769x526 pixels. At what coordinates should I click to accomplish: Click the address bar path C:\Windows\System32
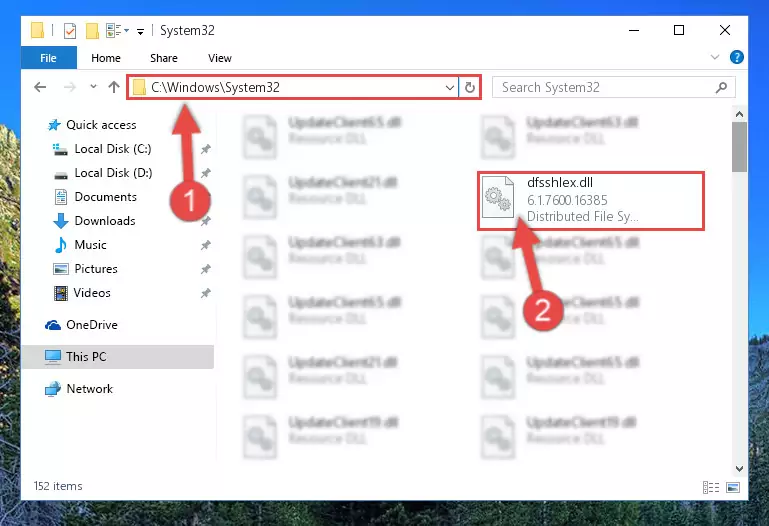click(215, 87)
